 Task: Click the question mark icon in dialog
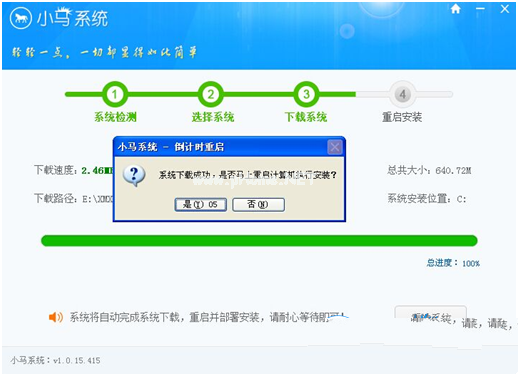[134, 175]
